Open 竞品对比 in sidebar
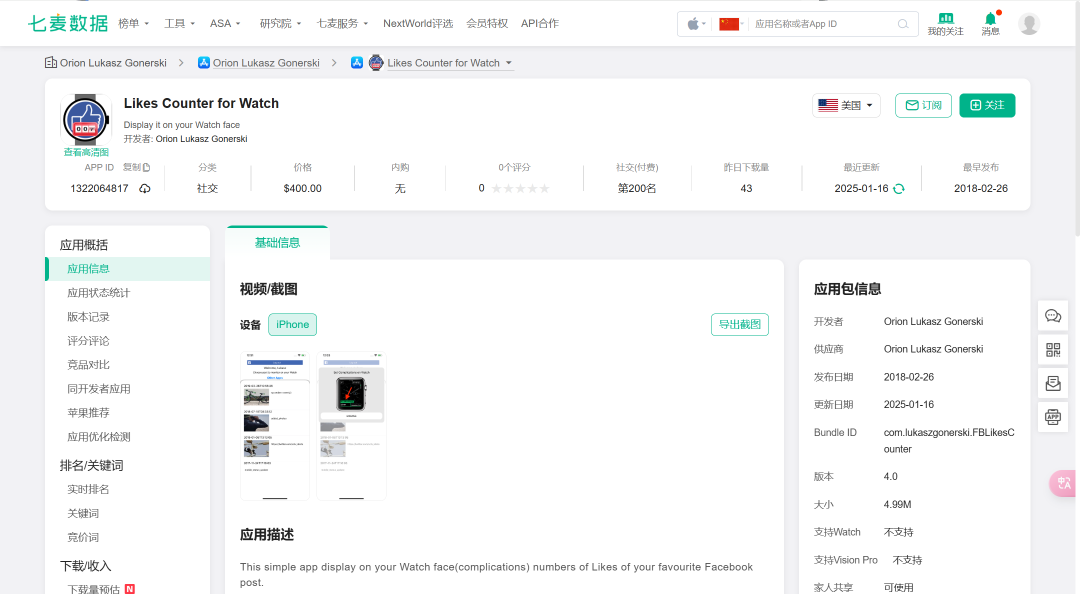Viewport: 1080px width, 594px height. click(88, 365)
